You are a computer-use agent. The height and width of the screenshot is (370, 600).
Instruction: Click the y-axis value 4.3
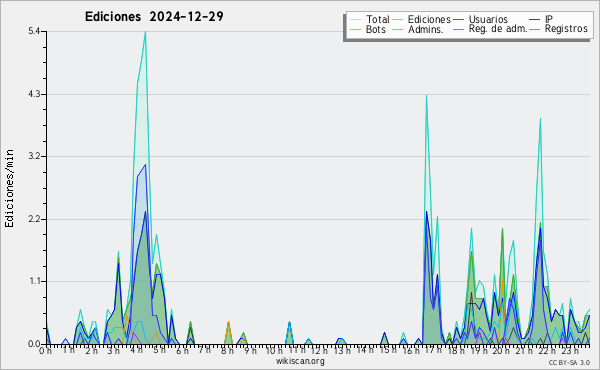(34, 94)
